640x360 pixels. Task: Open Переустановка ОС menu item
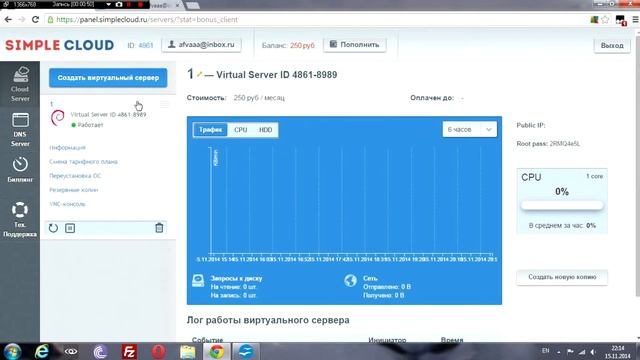coord(75,176)
